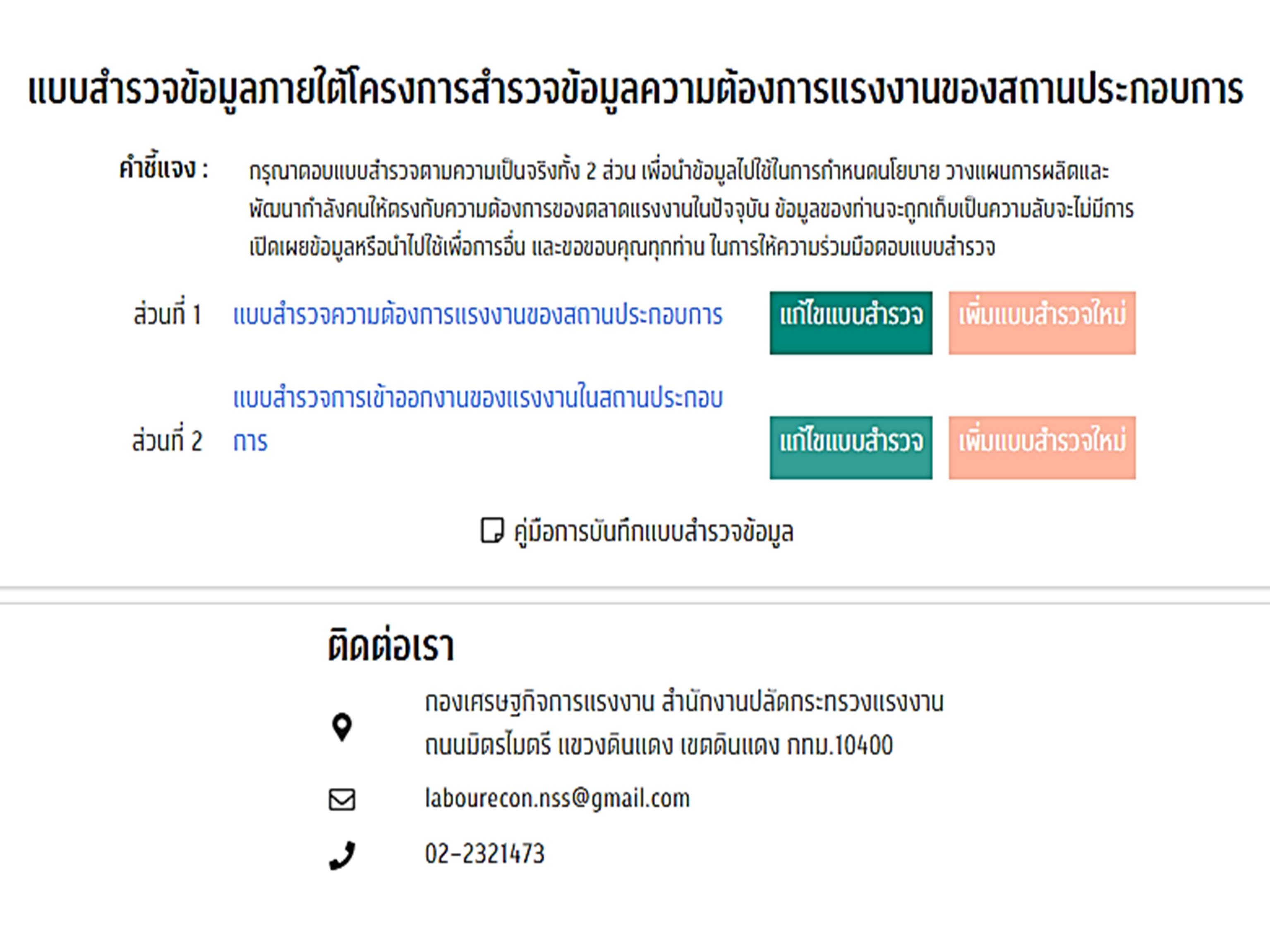1270x952 pixels.
Task: Click instruction line beginning กรุณาตอบแบบสำรวจ
Action: point(678,172)
